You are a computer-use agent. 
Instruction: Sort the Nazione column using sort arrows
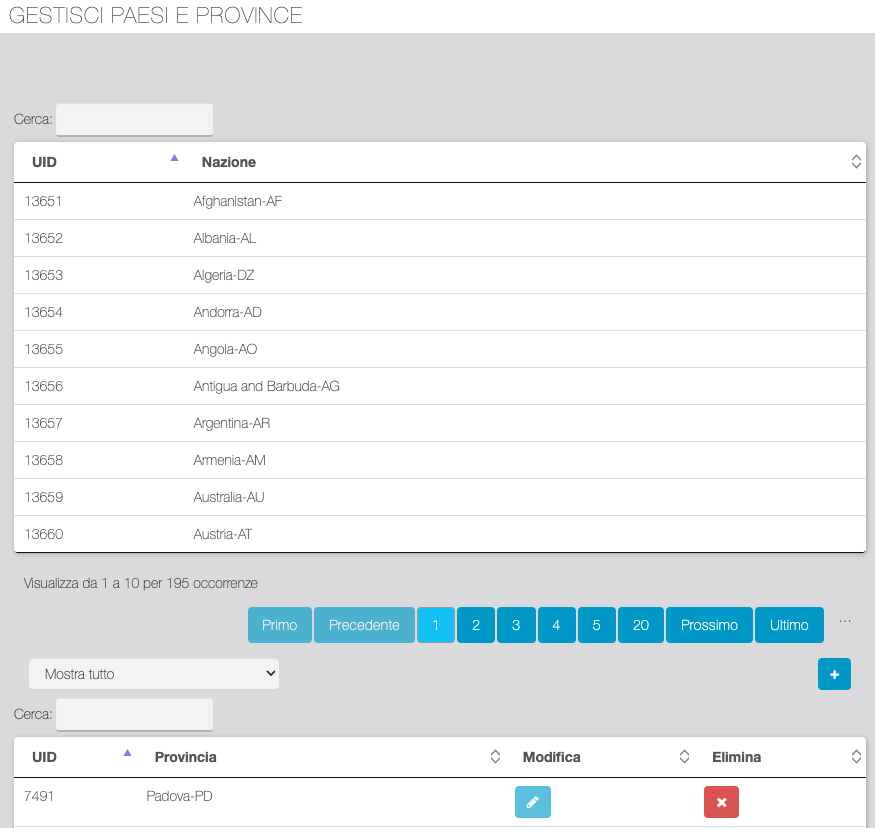[x=856, y=162]
